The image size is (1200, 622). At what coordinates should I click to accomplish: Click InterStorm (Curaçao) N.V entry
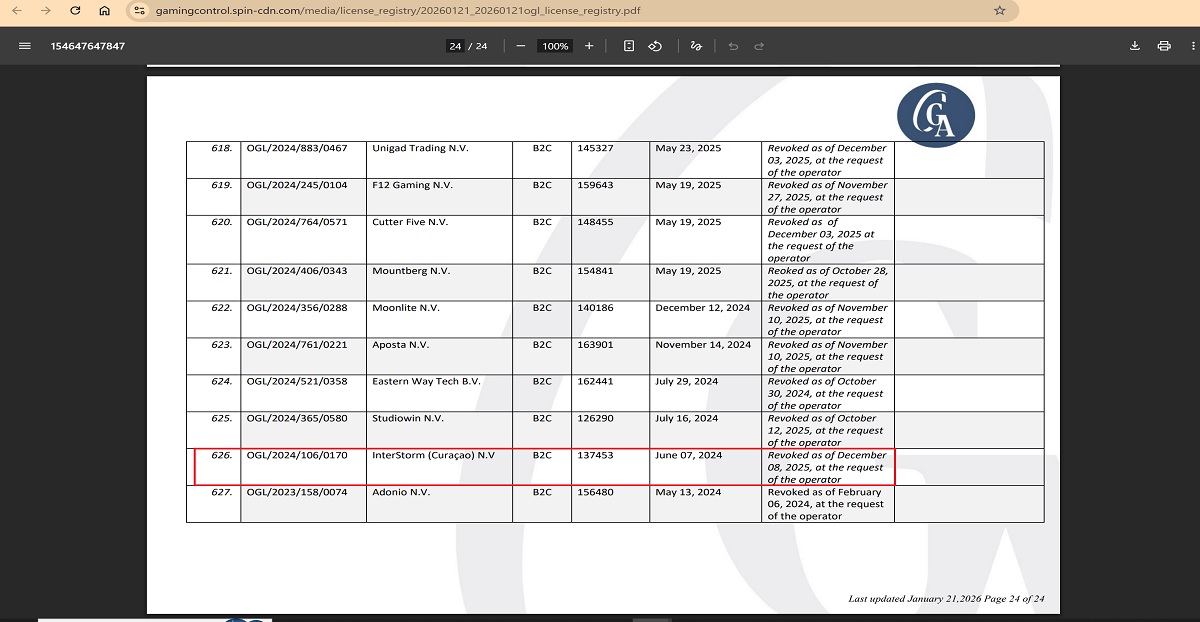tap(433, 455)
